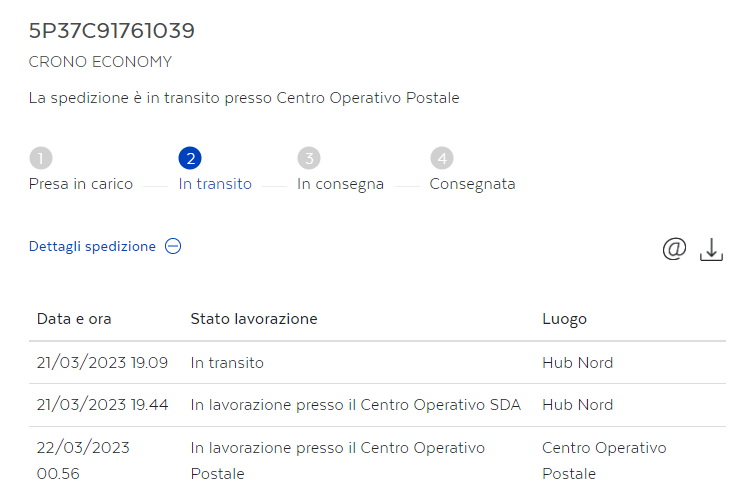Click the Luogo column header
The image size is (746, 494).
pyautogui.click(x=564, y=319)
